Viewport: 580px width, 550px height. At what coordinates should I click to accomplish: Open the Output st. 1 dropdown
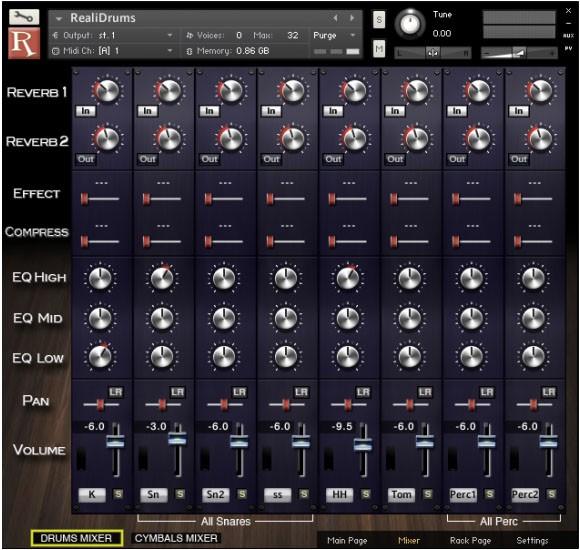point(112,35)
